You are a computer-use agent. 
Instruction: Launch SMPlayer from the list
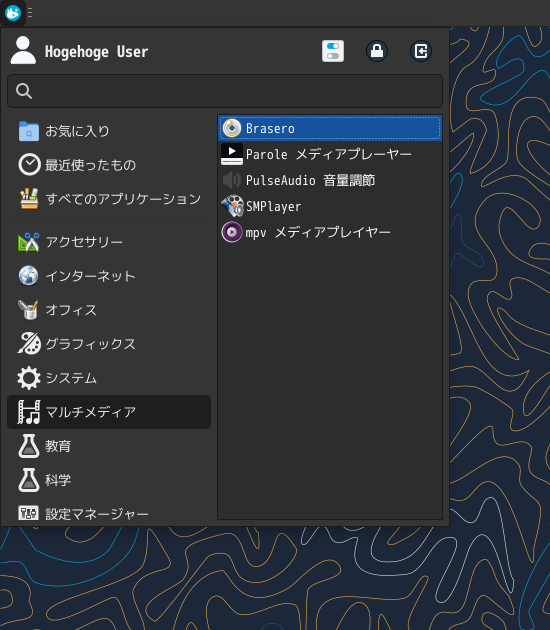click(x=329, y=206)
